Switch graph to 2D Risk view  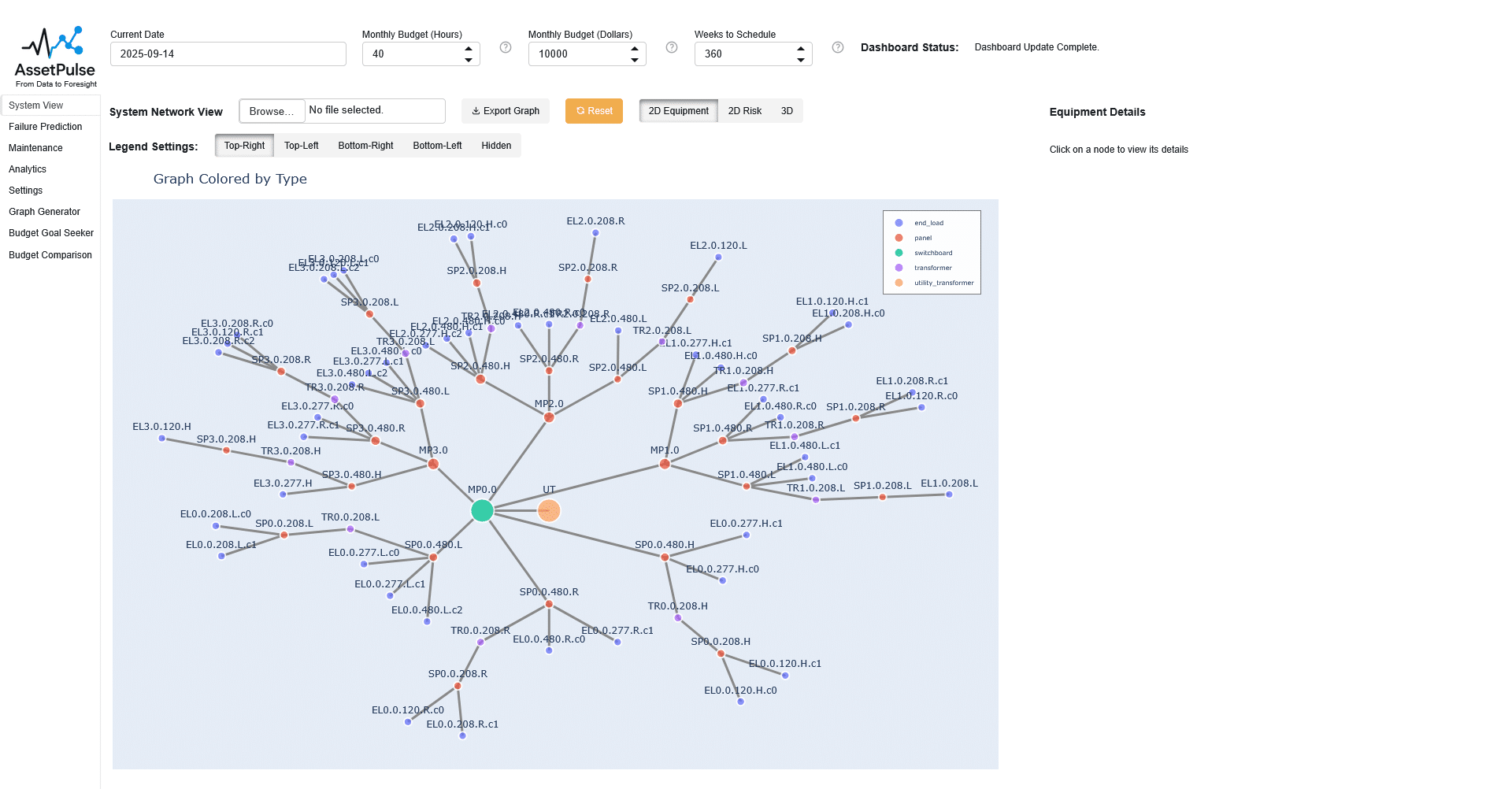pos(744,111)
